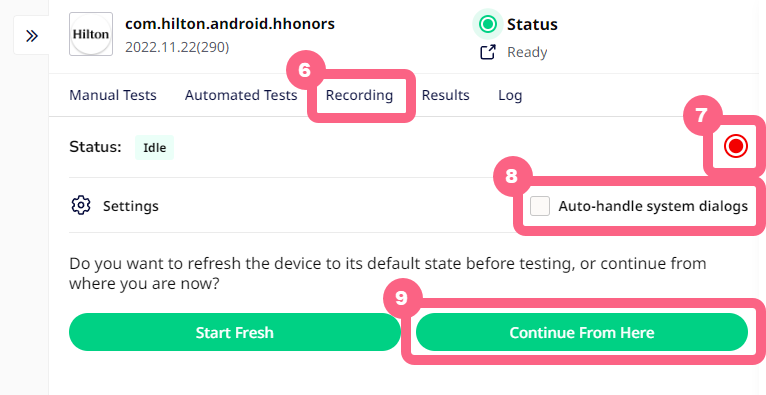Select the Recording tab
Viewport: 766px width, 395px height.
359,95
